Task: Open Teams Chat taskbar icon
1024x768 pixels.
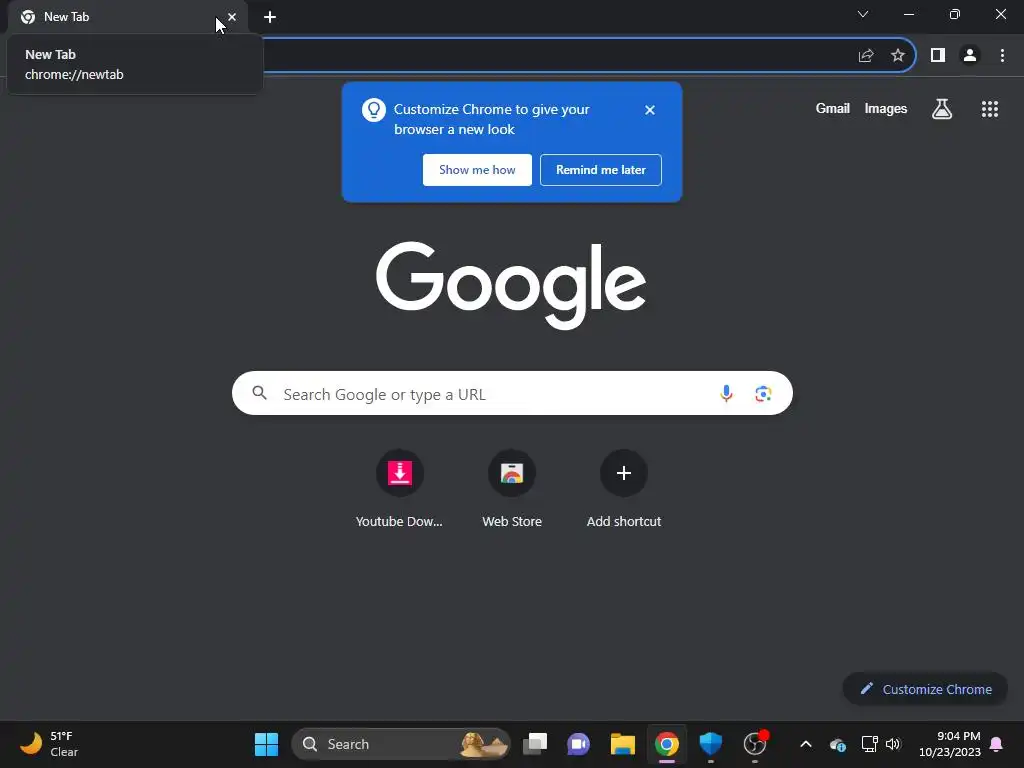Action: pyautogui.click(x=579, y=744)
